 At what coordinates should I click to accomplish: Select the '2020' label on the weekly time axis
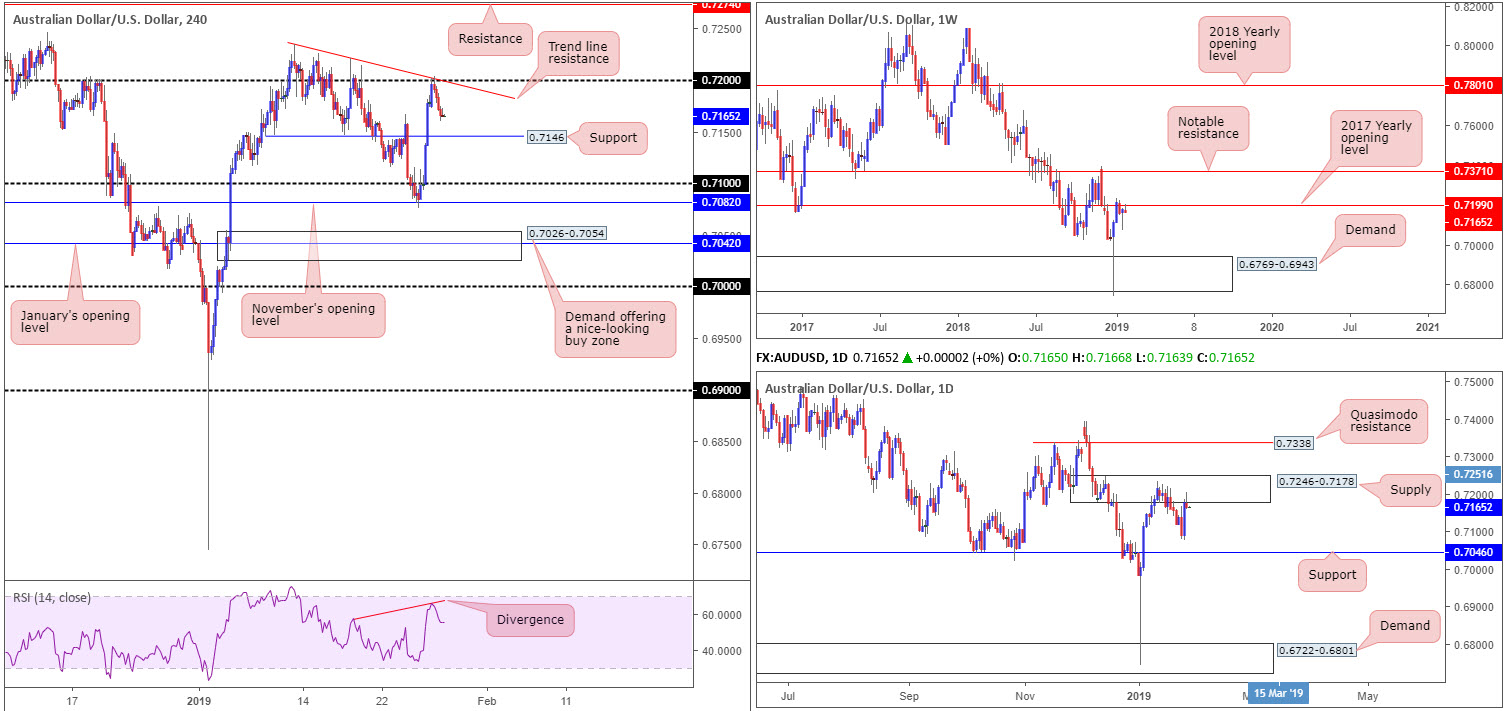(1271, 327)
